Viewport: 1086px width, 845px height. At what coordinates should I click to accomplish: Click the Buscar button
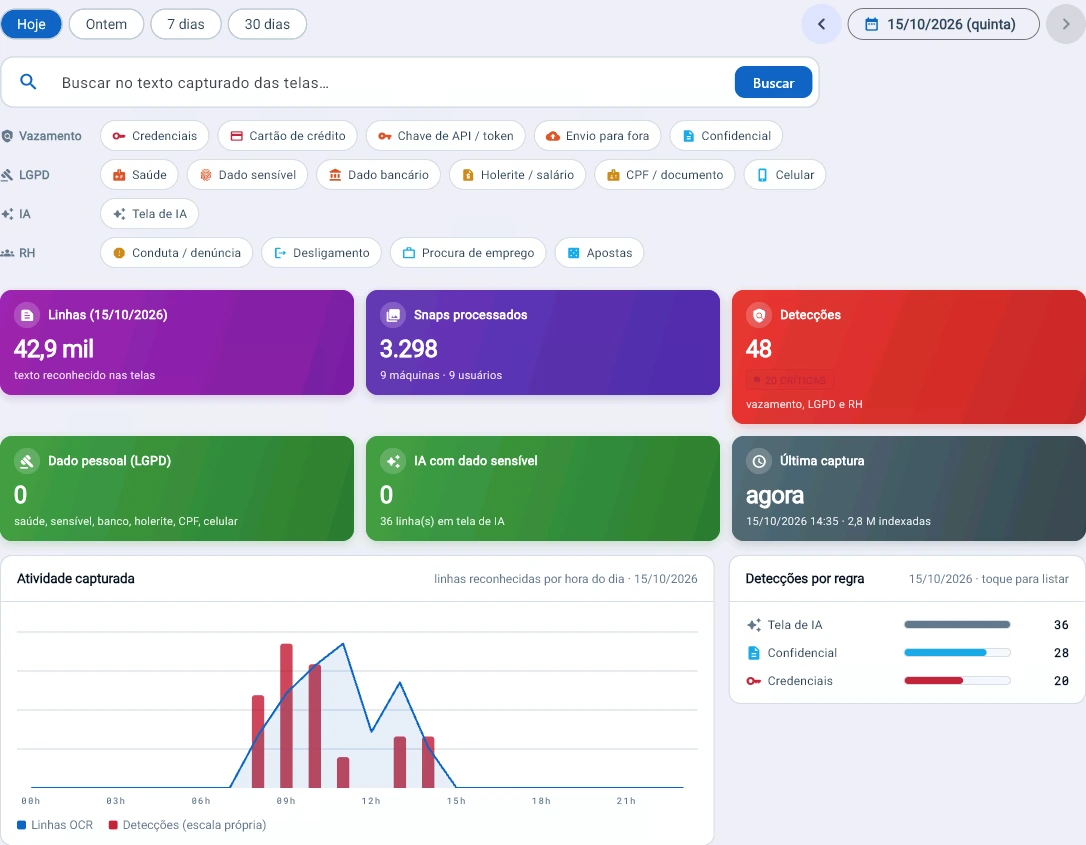[773, 82]
